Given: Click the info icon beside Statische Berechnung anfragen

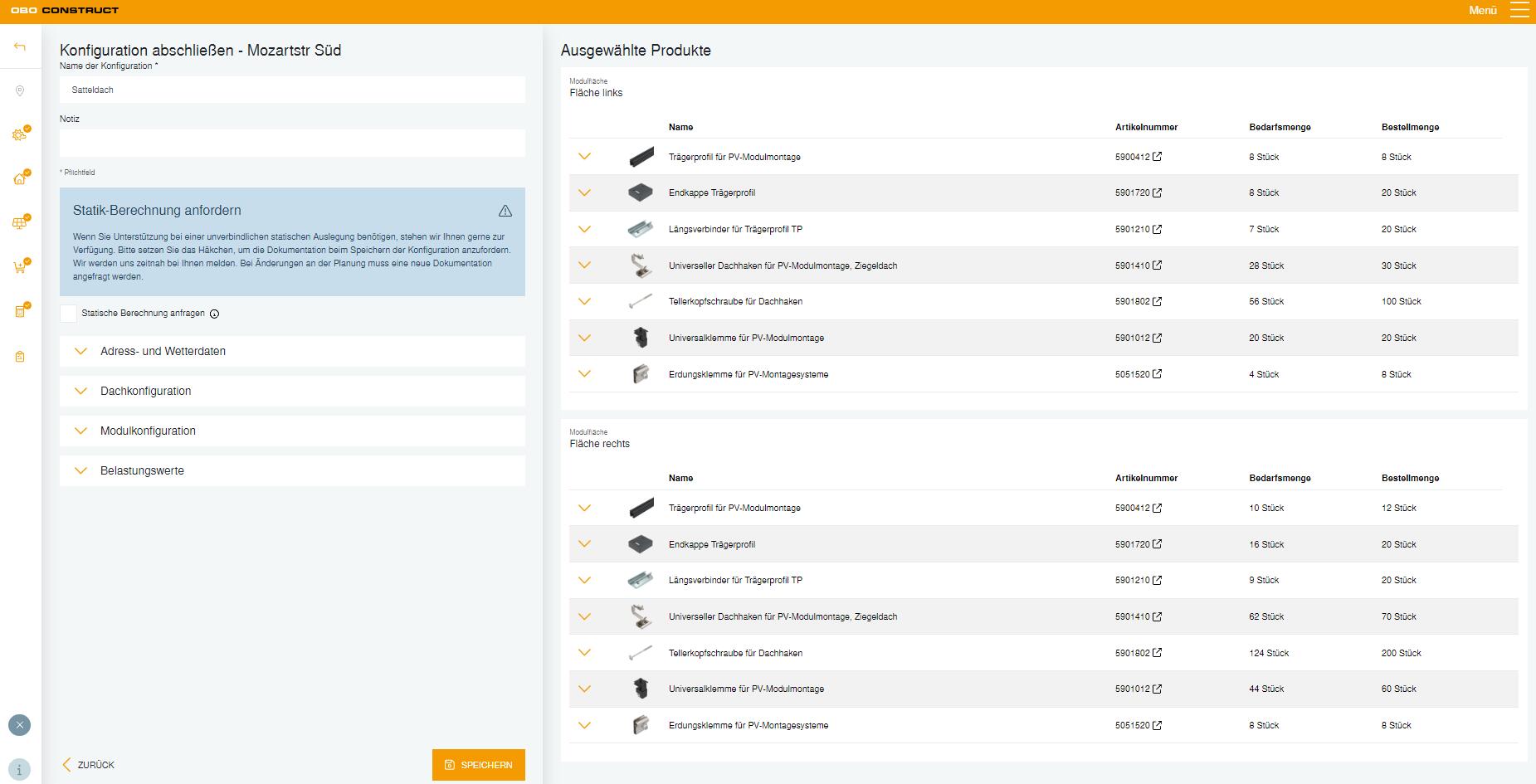Looking at the screenshot, I should pyautogui.click(x=214, y=314).
